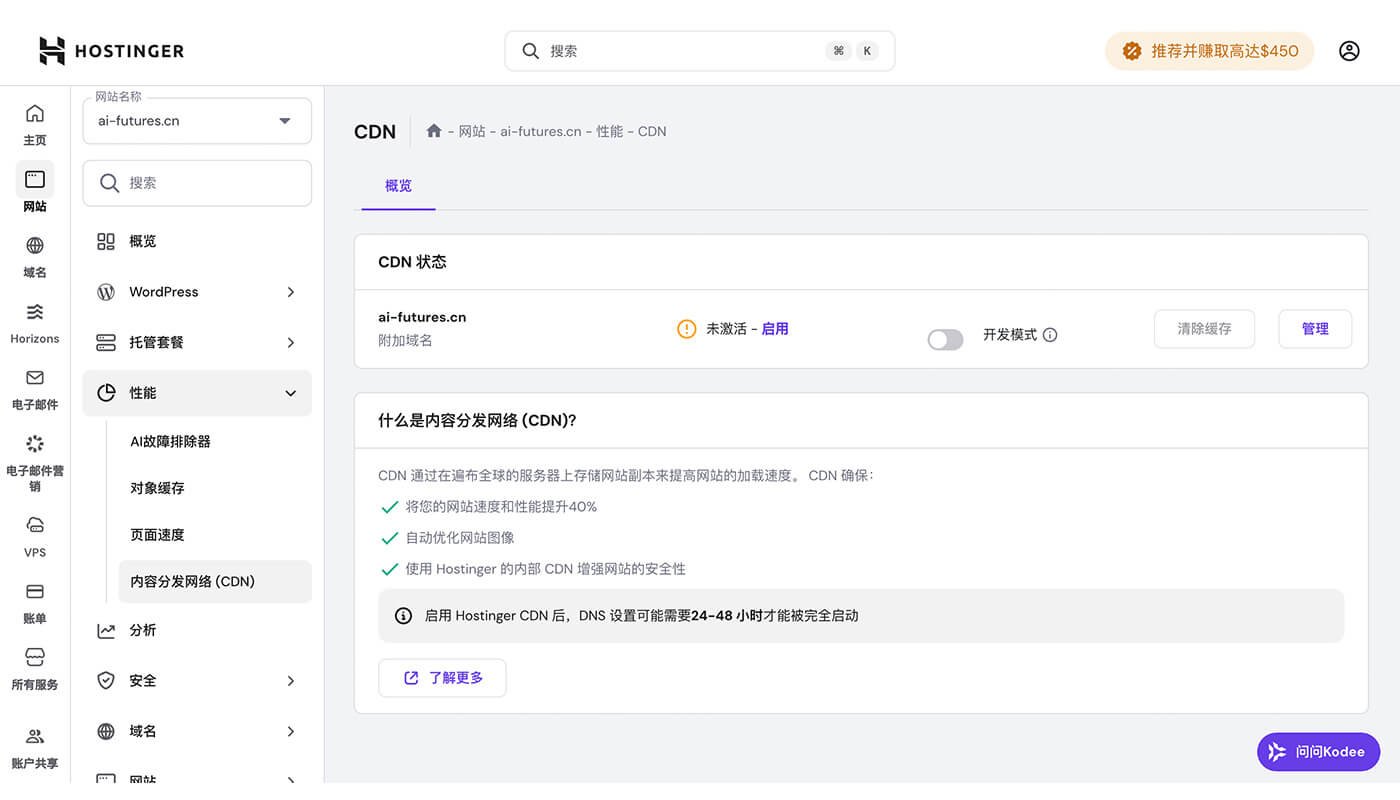Open the 网站名称 site selector dropdown
Viewport: 1400px width, 800px height.
[196, 120]
